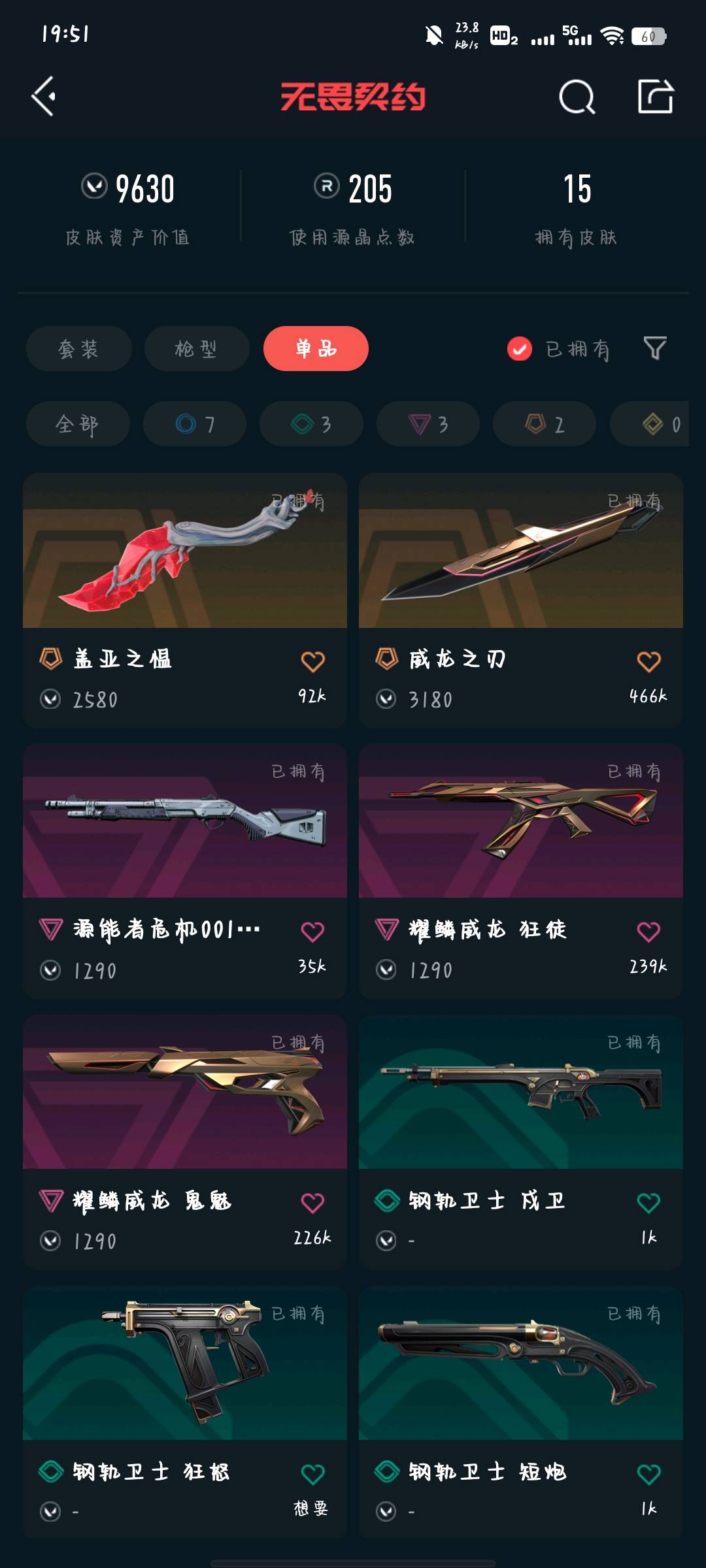Toggle heart on 耀鳞威龙 狂徒 skin
Viewport: 706px width, 1568px height.
[648, 932]
